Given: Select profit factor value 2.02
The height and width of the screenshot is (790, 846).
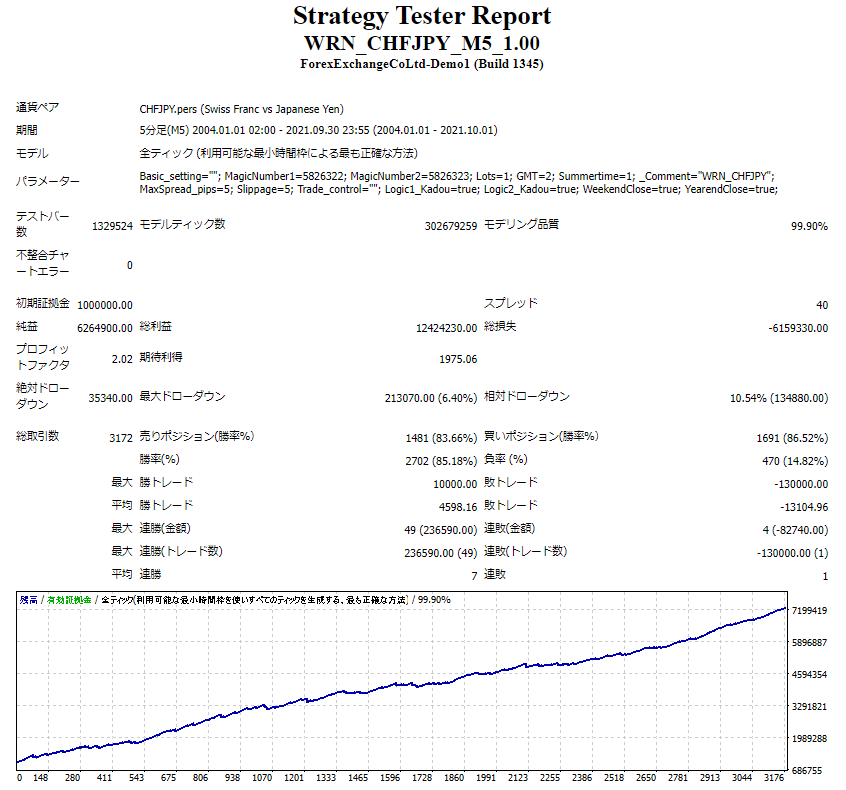Looking at the screenshot, I should click(x=122, y=359).
